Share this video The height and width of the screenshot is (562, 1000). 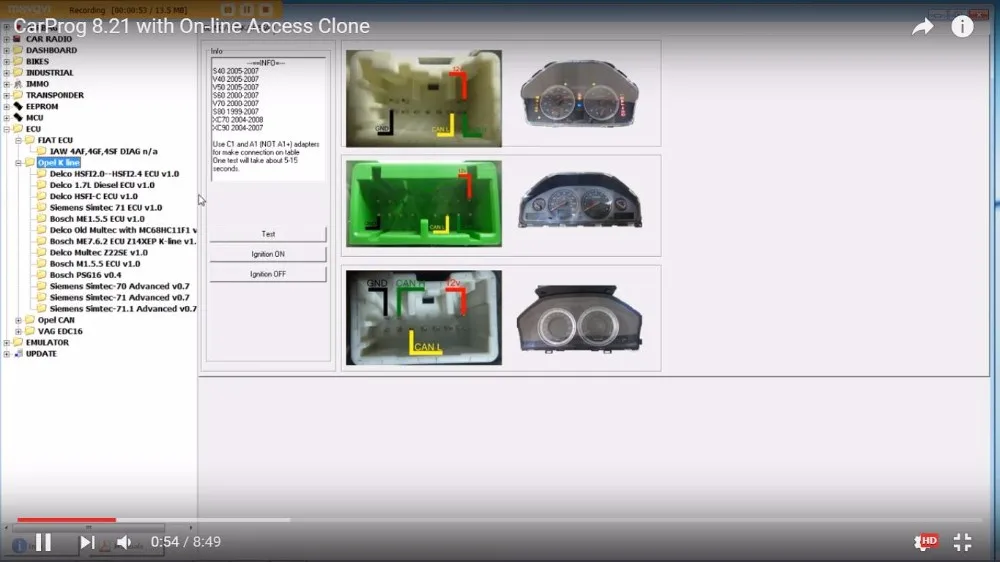(922, 27)
